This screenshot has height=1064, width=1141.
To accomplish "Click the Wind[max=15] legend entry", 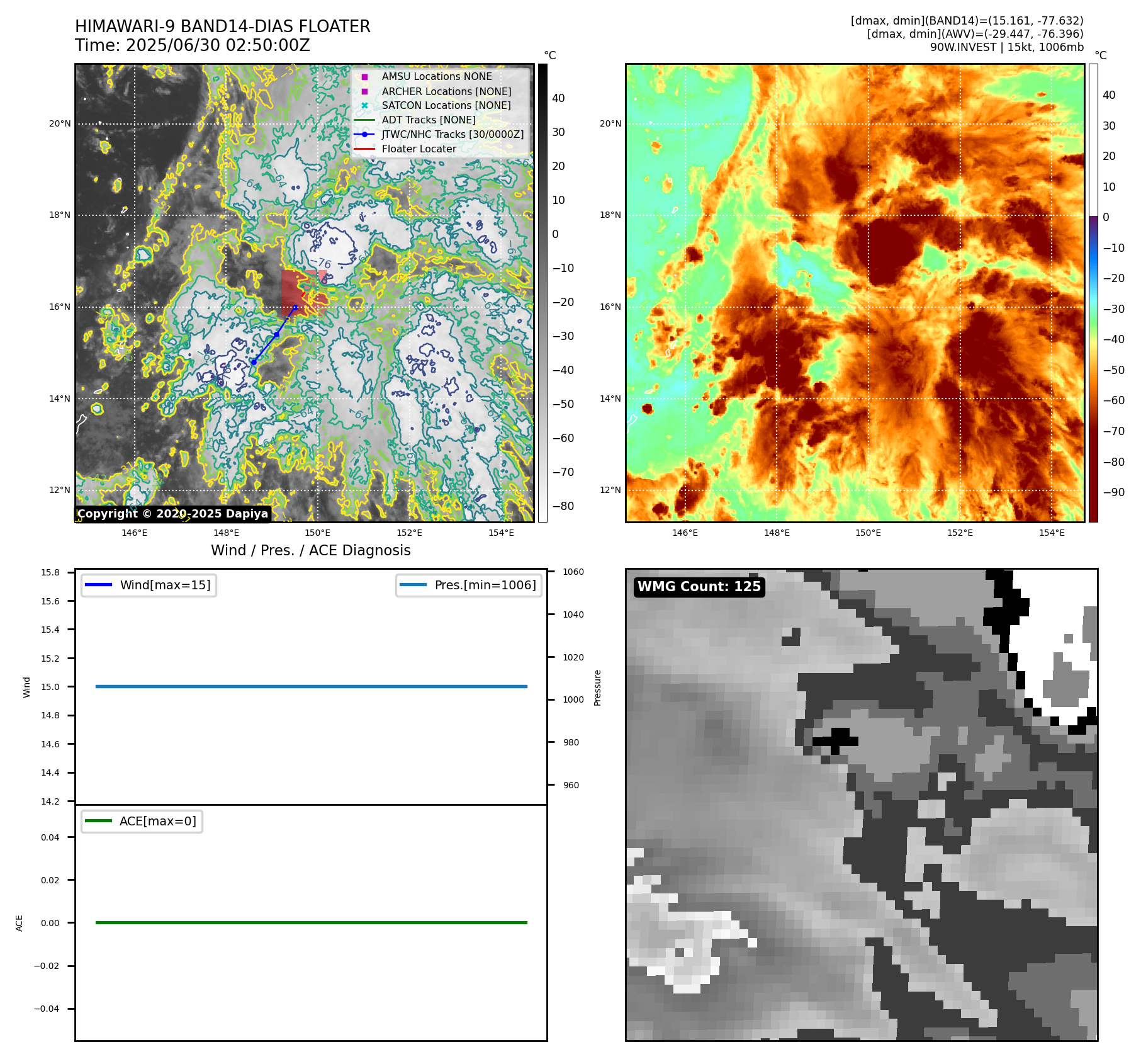I will pos(149,585).
